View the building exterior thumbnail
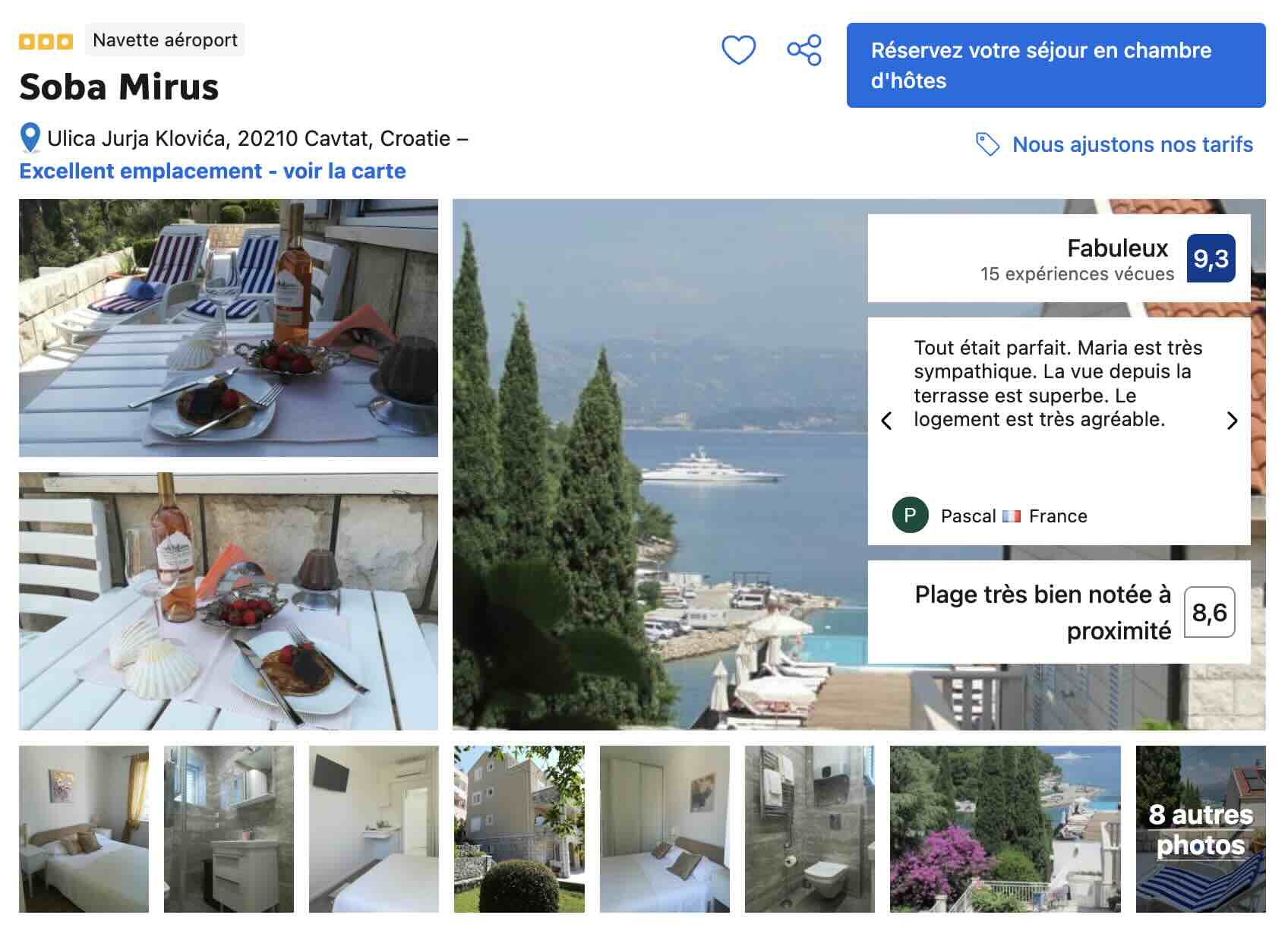Screen dimensions: 1288x934 pos(519,829)
